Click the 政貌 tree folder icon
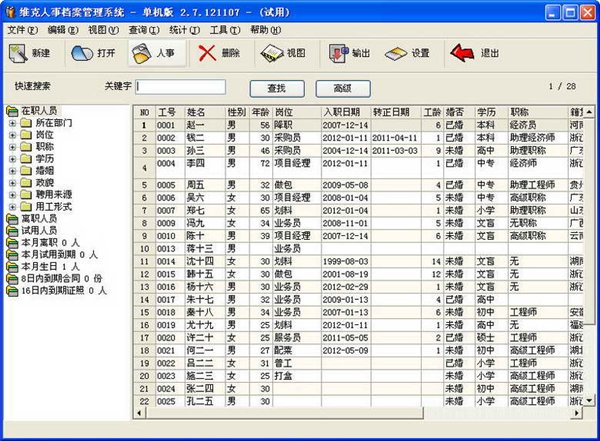This screenshot has width=600, height=441. click(x=26, y=183)
